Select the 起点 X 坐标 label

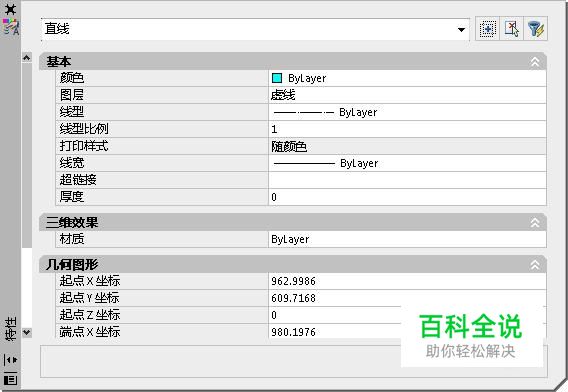pyautogui.click(x=90, y=281)
